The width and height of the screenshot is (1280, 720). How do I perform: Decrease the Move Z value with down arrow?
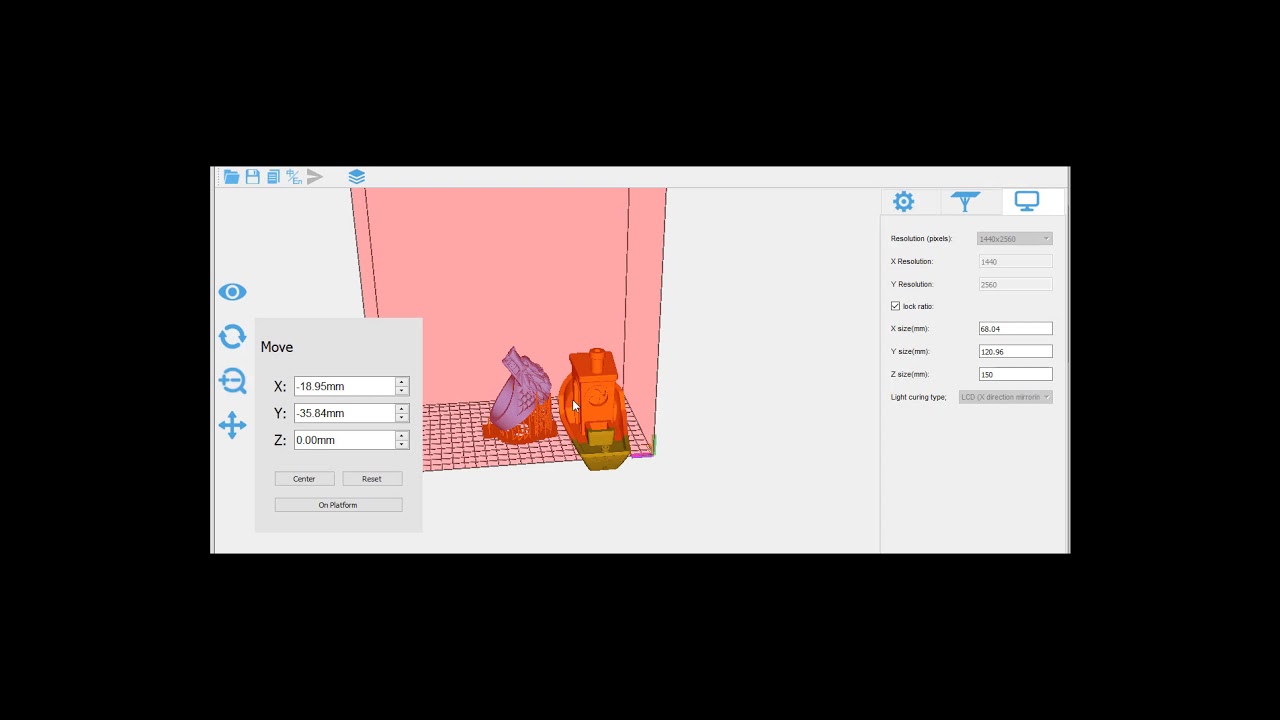pyautogui.click(x=402, y=445)
